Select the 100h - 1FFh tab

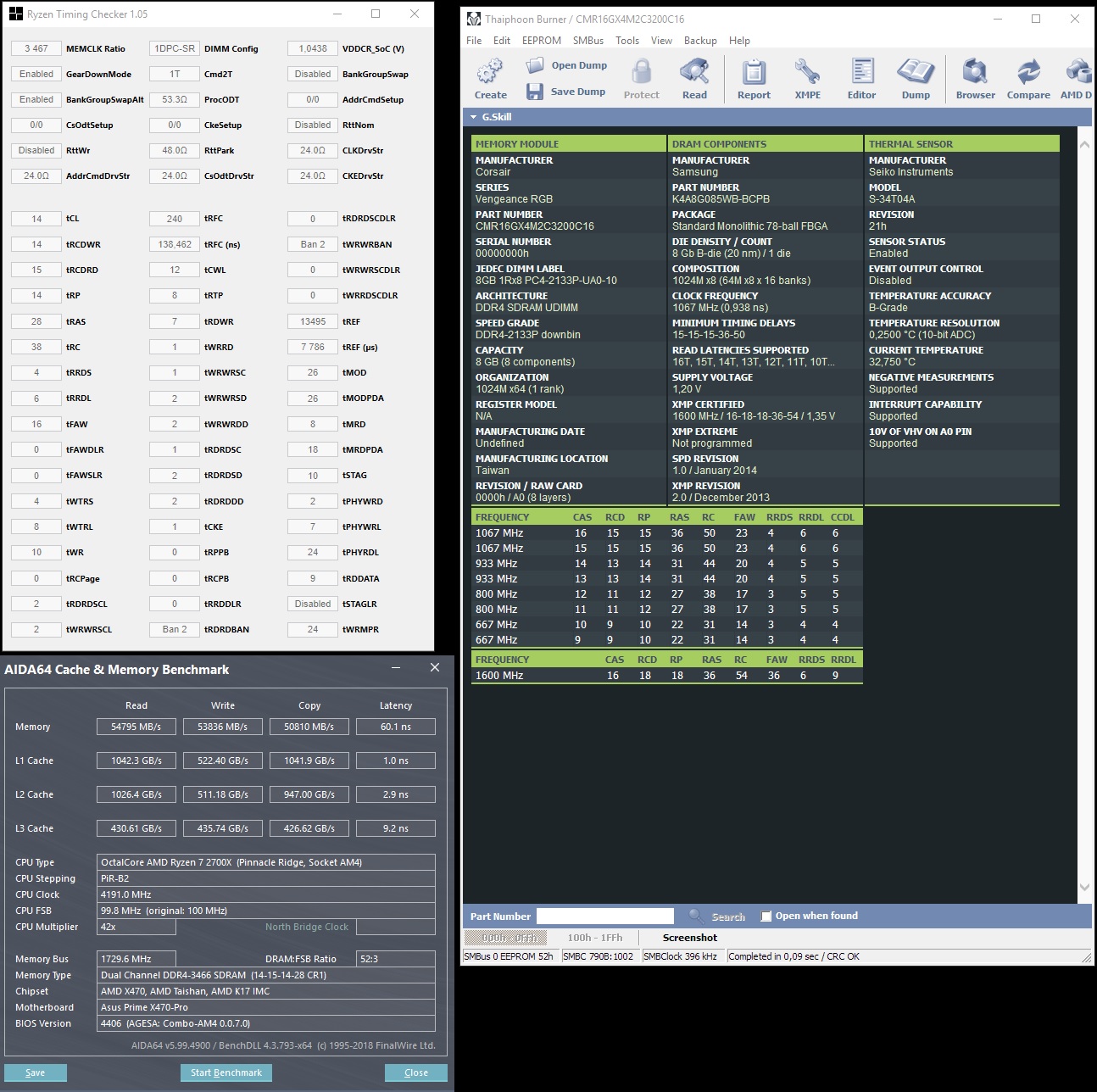[595, 938]
